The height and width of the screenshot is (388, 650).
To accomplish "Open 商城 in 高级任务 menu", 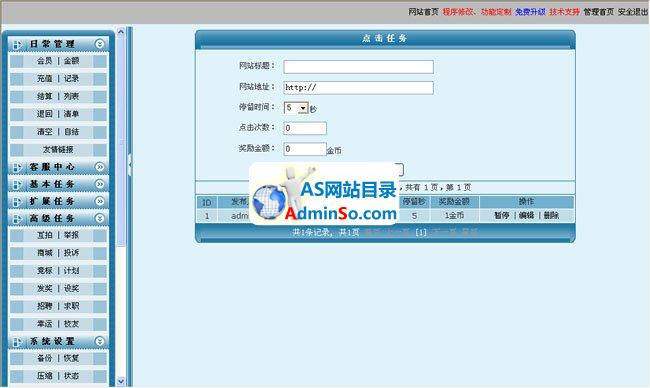I will pos(45,253).
